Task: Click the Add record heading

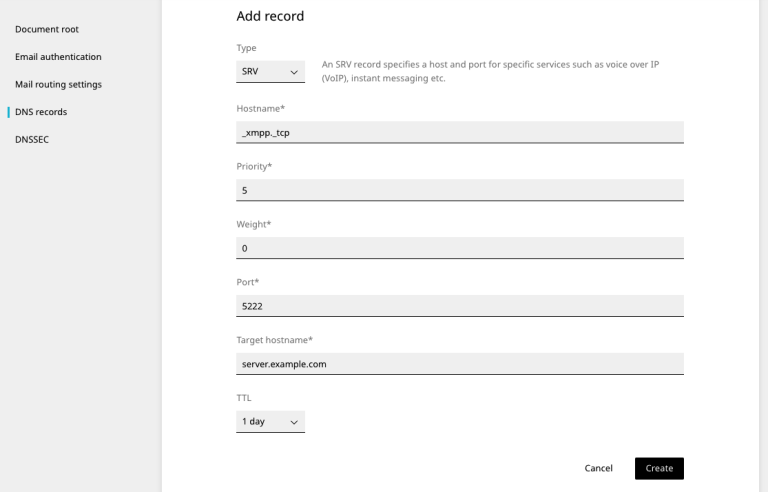Action: click(270, 16)
